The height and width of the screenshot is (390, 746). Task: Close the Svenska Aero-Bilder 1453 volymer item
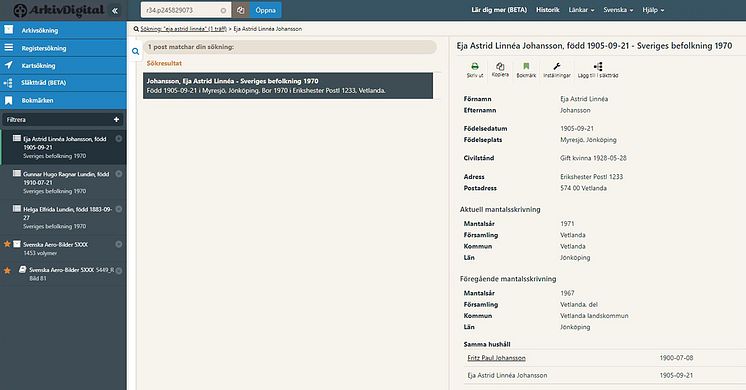coord(119,244)
